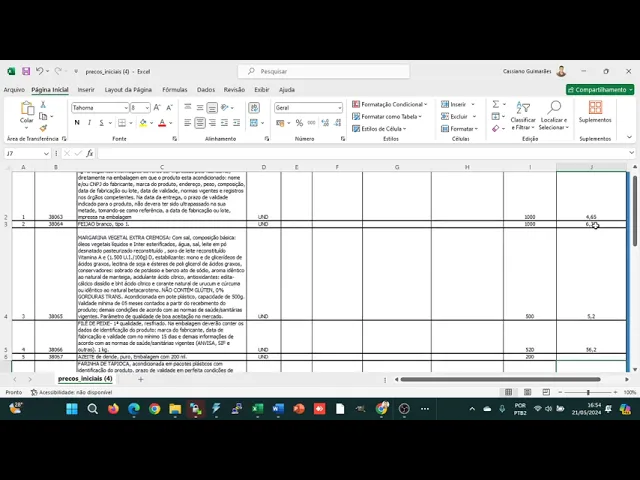
Task: Switch to the Dados tab
Action: [206, 90]
